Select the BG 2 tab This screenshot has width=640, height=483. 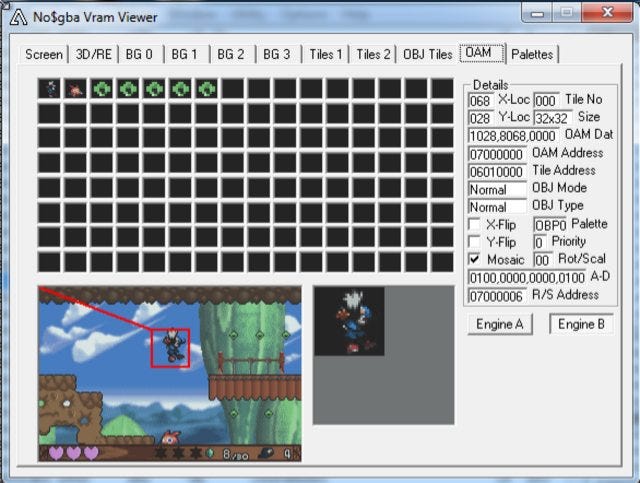pos(231,54)
